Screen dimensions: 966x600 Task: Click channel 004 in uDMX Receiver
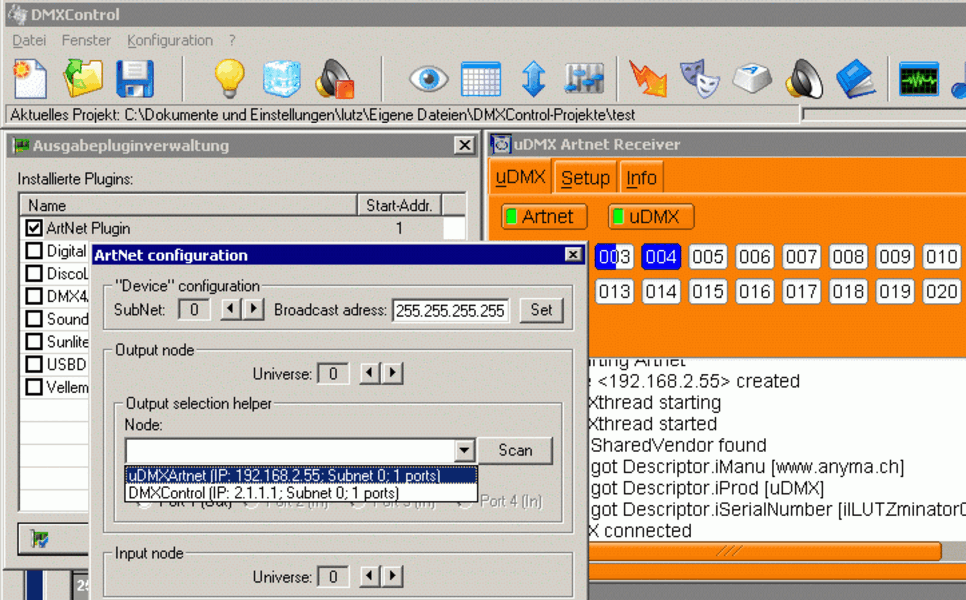click(661, 256)
